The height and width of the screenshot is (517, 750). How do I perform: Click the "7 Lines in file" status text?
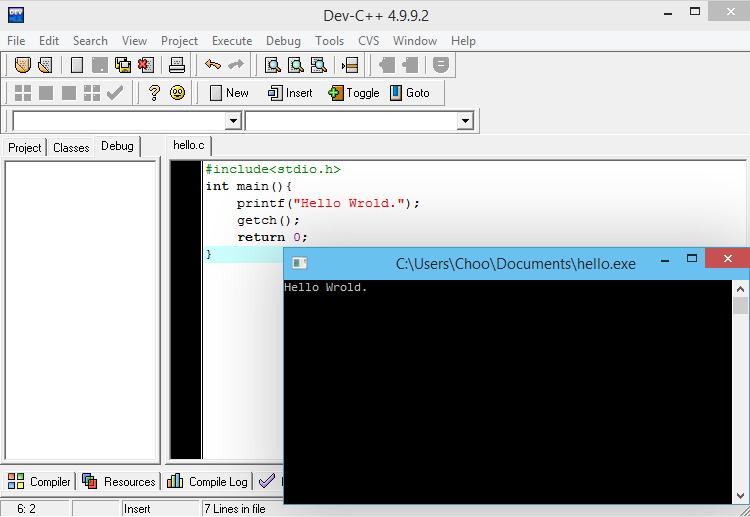click(234, 509)
